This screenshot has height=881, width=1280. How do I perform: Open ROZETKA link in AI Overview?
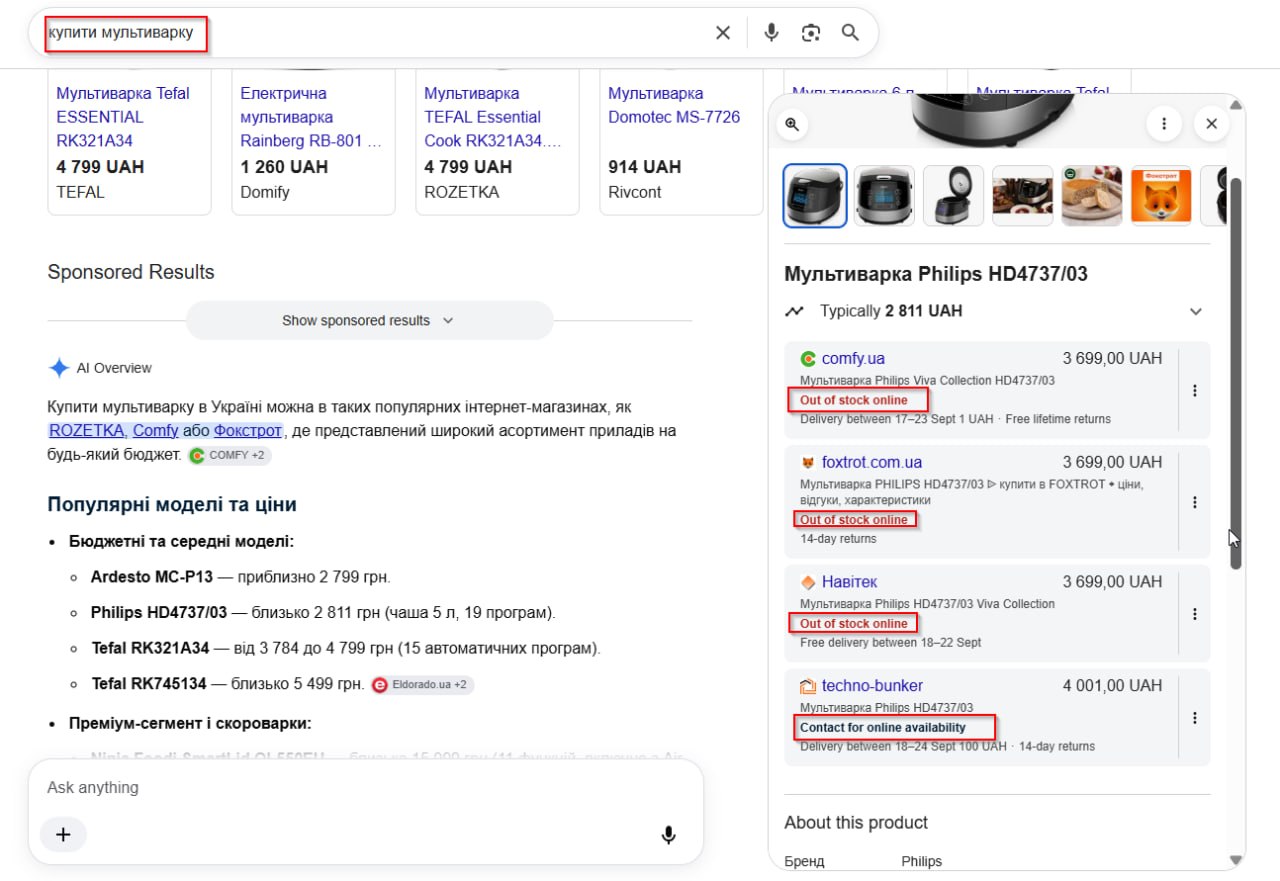click(87, 431)
